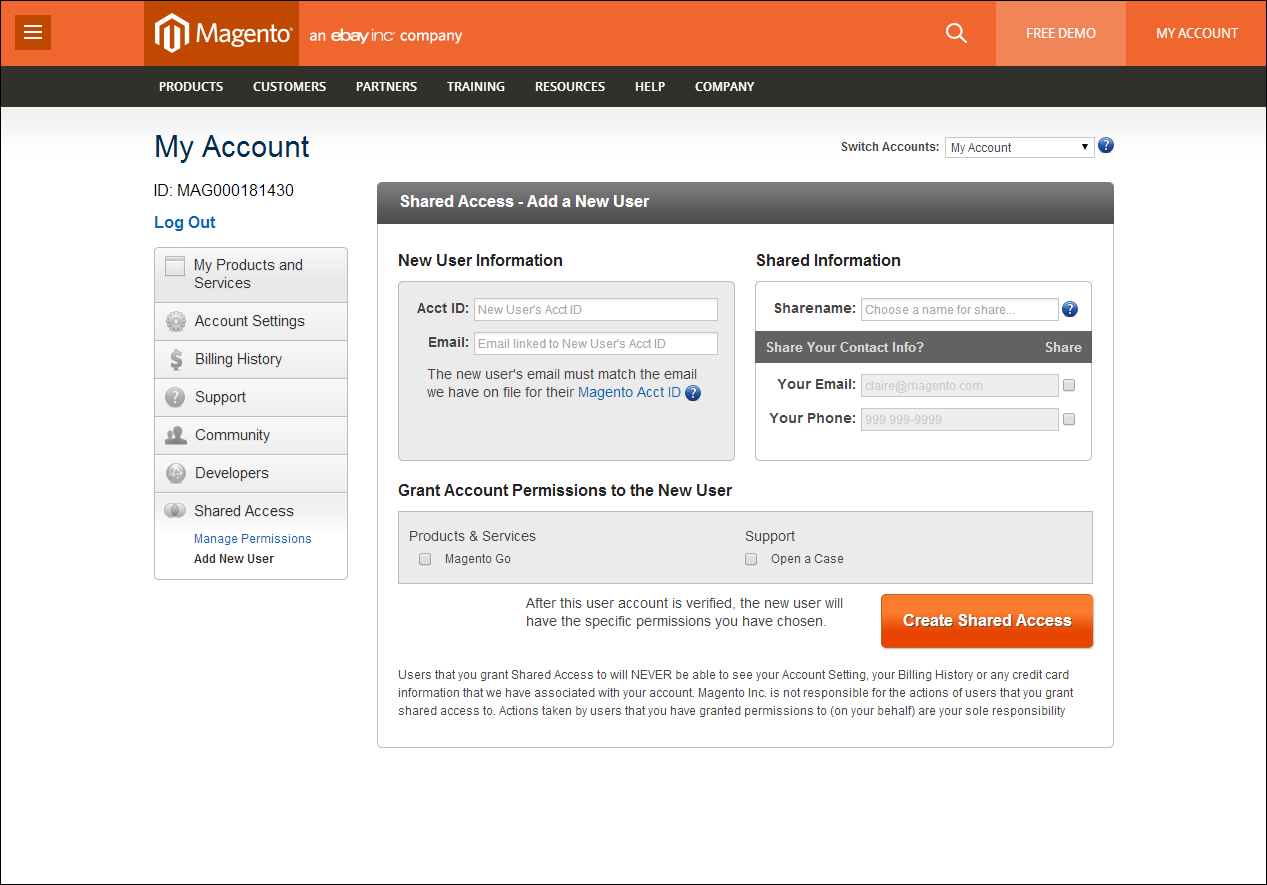Open Developers sidebar item
Screen dimensions: 1267x885
[x=251, y=473]
